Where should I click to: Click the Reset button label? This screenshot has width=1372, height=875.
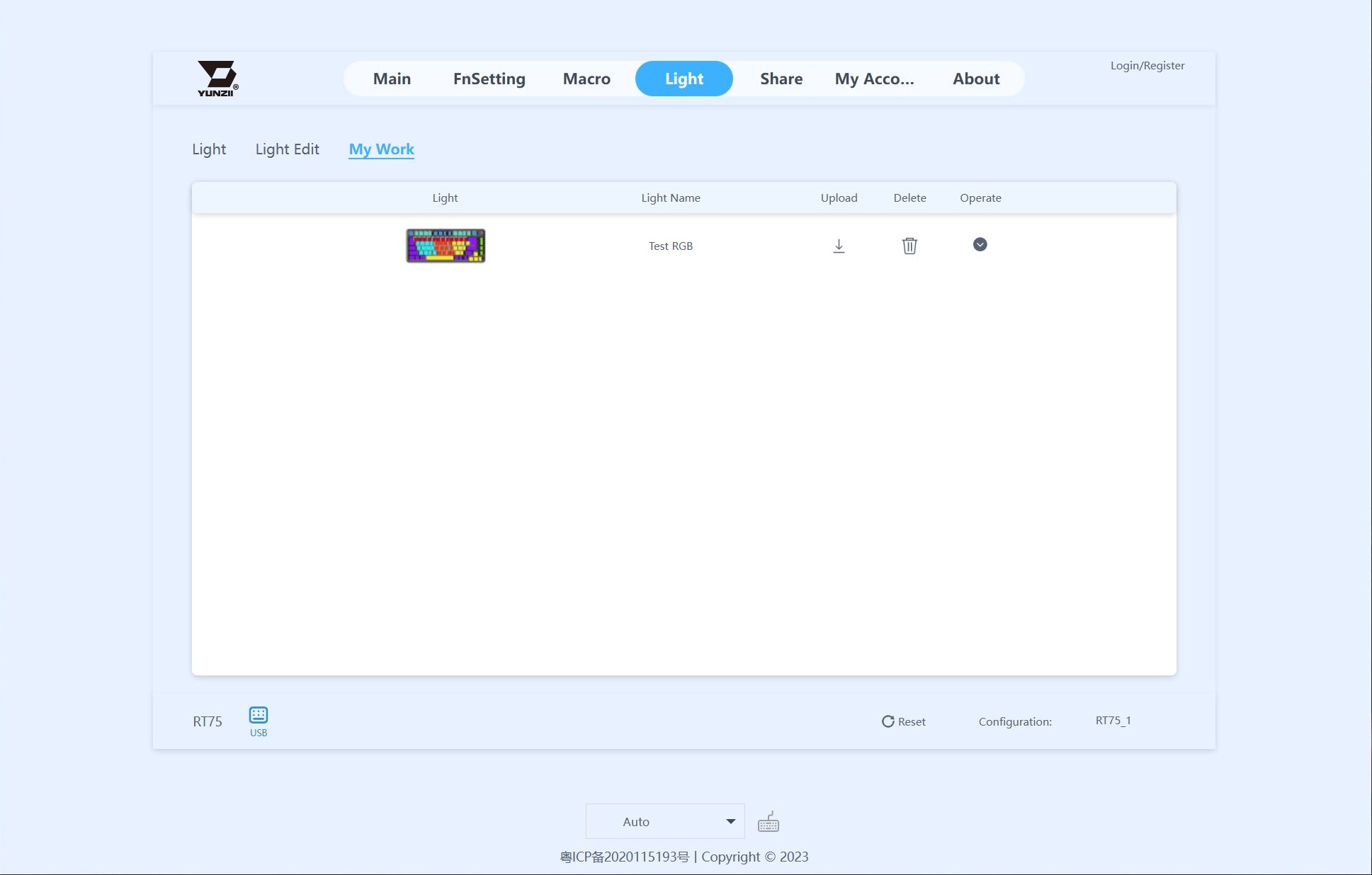(x=912, y=721)
